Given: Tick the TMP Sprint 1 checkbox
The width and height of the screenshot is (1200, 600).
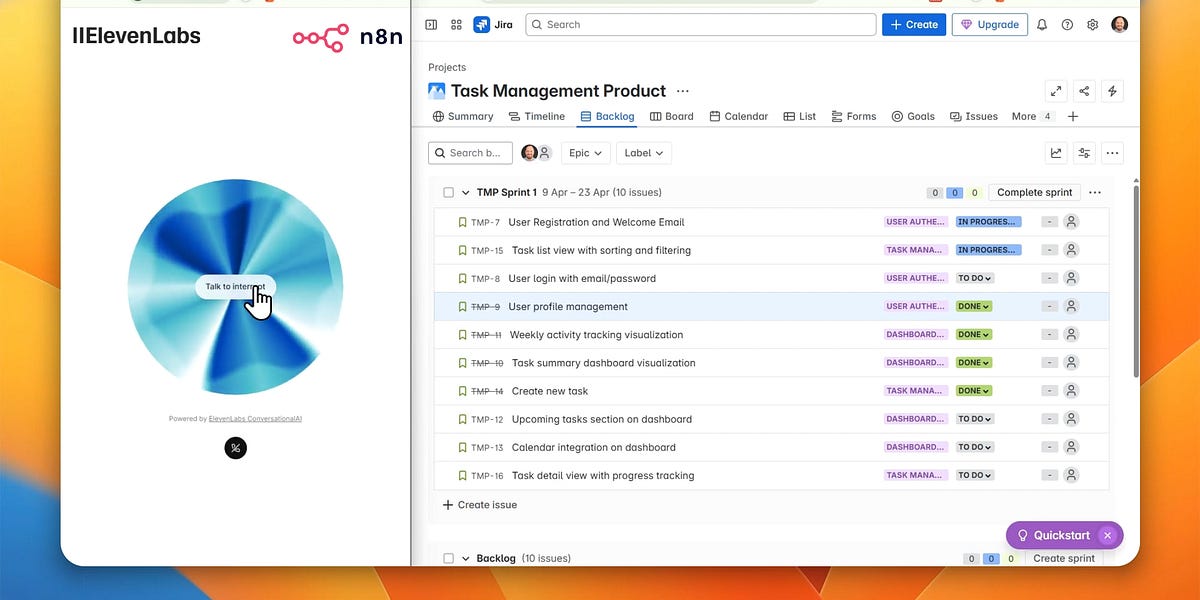Looking at the screenshot, I should 449,193.
